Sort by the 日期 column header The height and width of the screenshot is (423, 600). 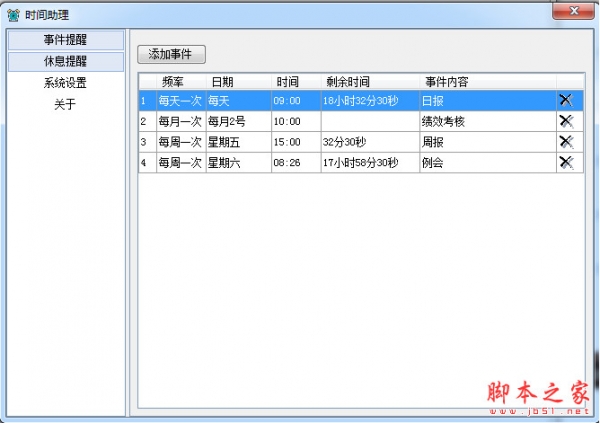(239, 82)
